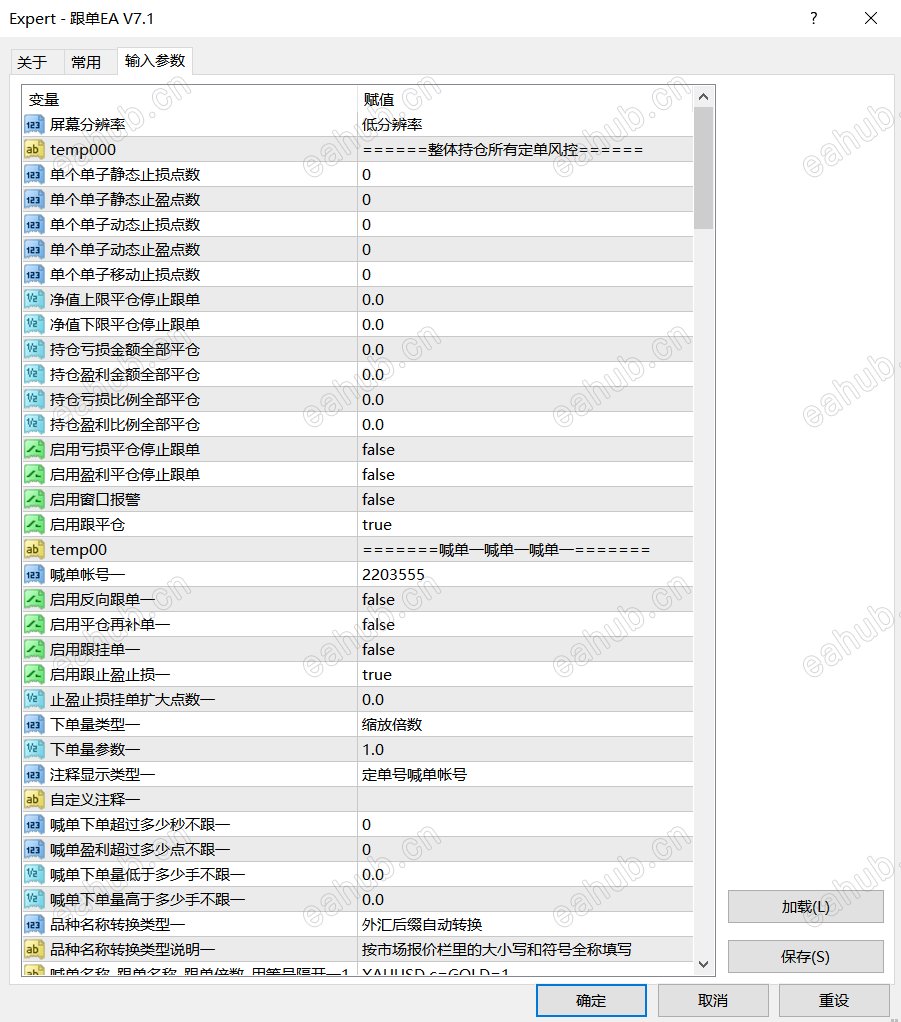Click the string icon beside temp000
Viewport: 901px width, 1022px height.
(x=34, y=149)
